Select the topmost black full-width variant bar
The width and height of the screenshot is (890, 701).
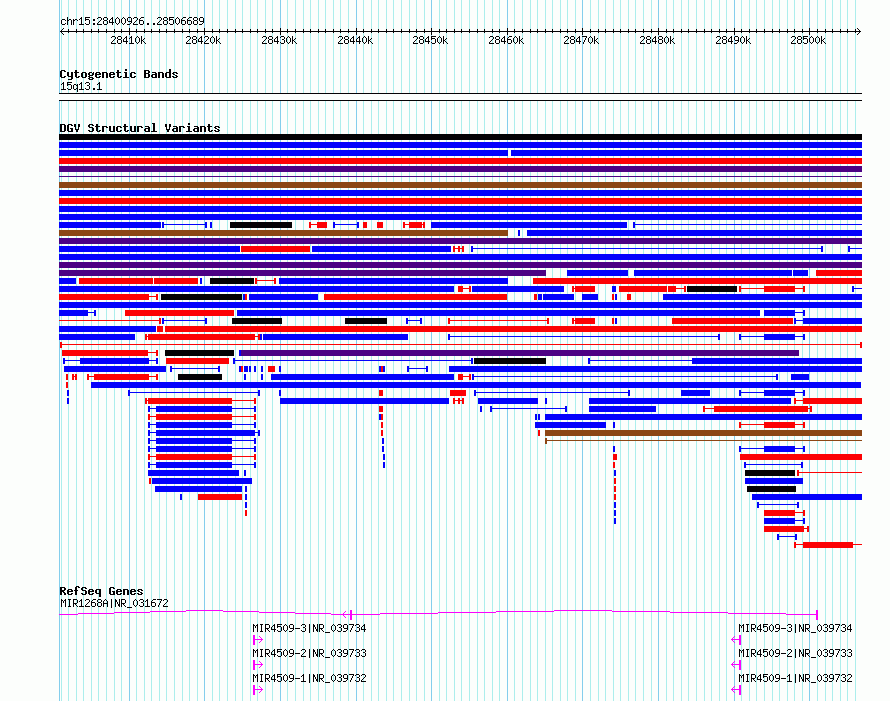tap(460, 137)
